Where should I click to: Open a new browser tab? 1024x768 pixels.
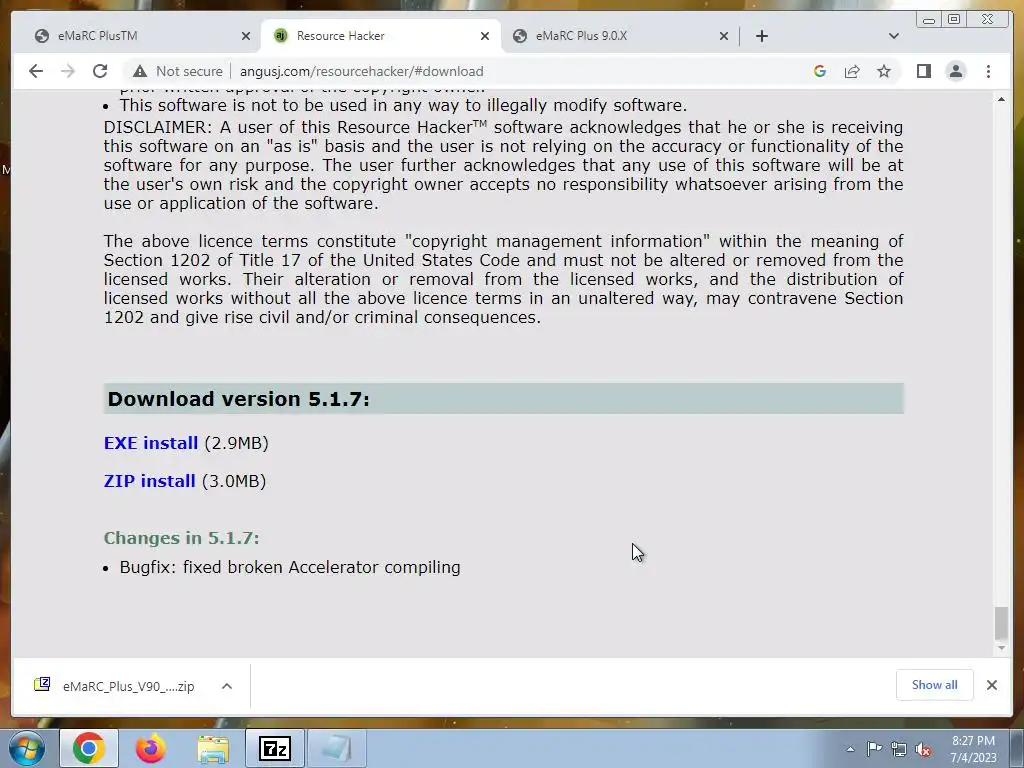(761, 36)
